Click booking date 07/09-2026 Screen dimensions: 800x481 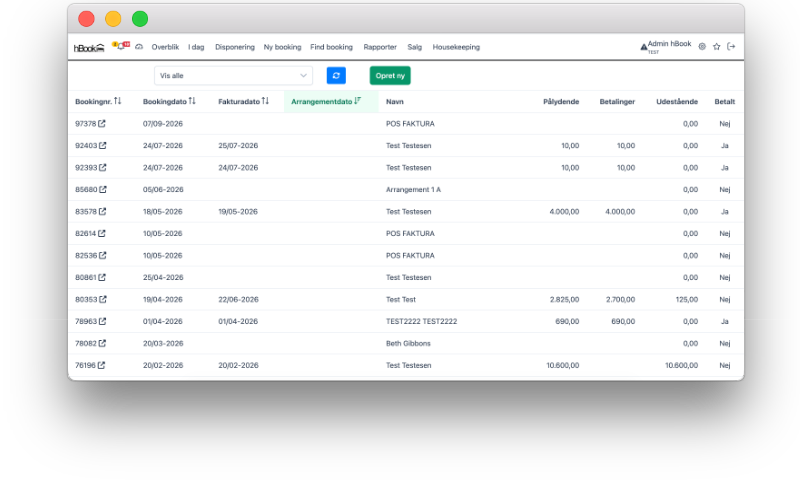[163, 123]
